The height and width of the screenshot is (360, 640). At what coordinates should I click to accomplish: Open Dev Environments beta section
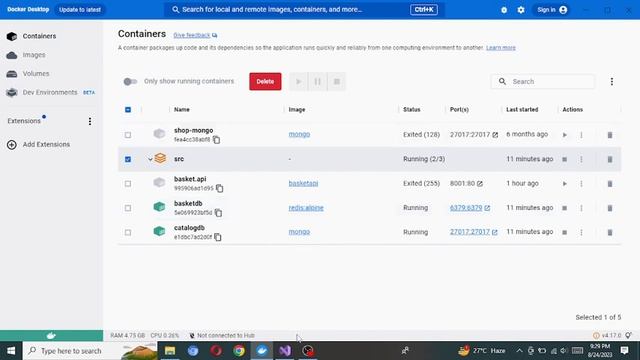[x=51, y=93]
